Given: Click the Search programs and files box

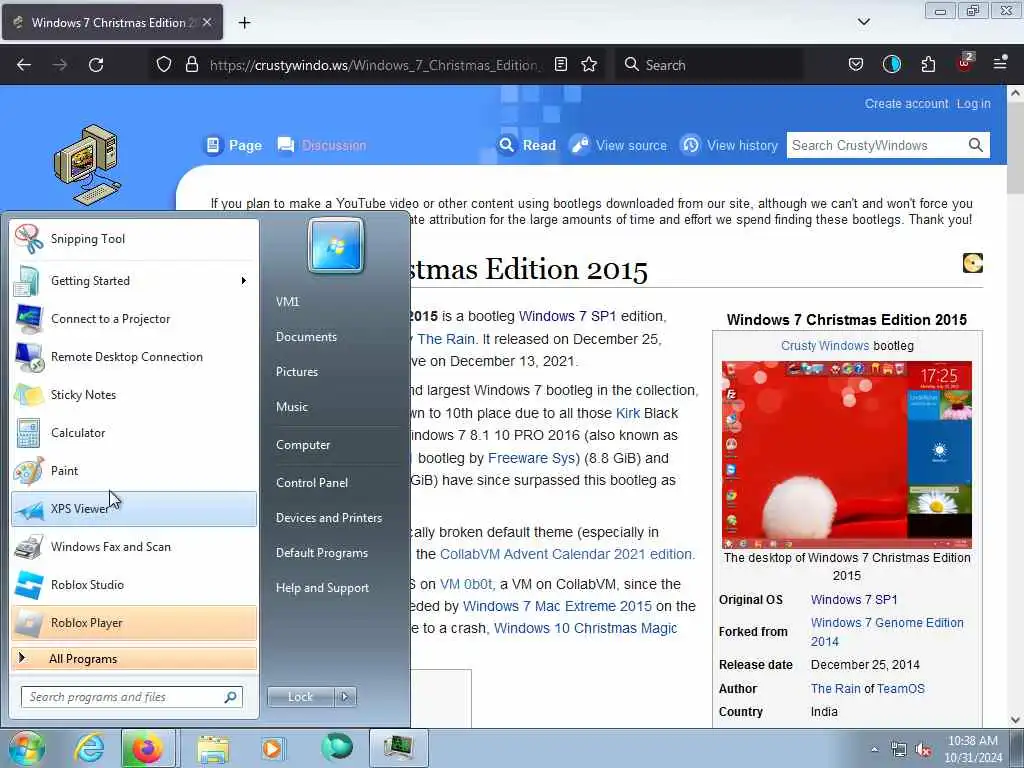Looking at the screenshot, I should 132,697.
